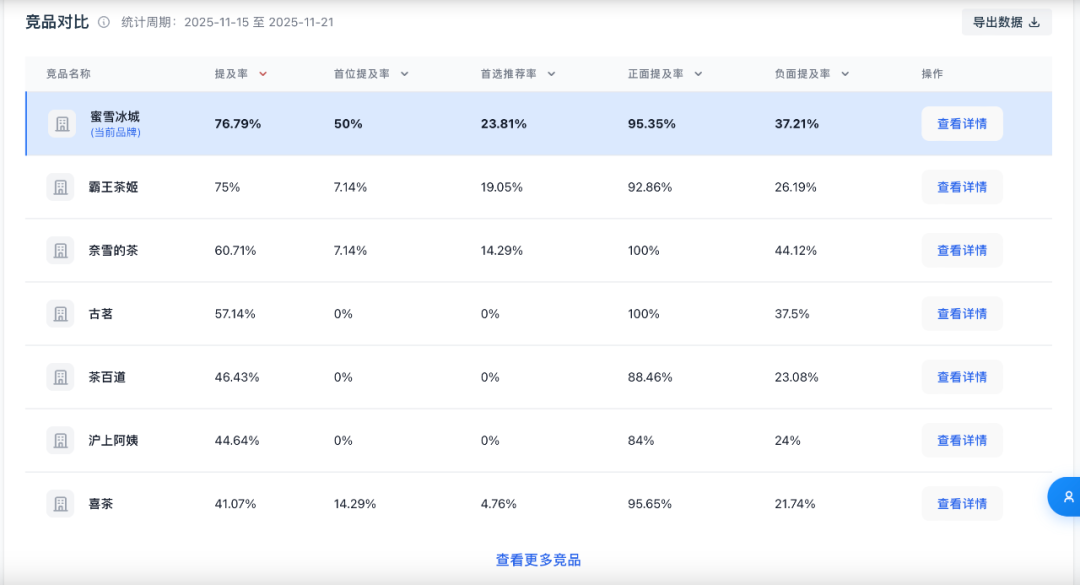
Task: Sort by 首选推荐率 column arrow
Action: click(551, 74)
